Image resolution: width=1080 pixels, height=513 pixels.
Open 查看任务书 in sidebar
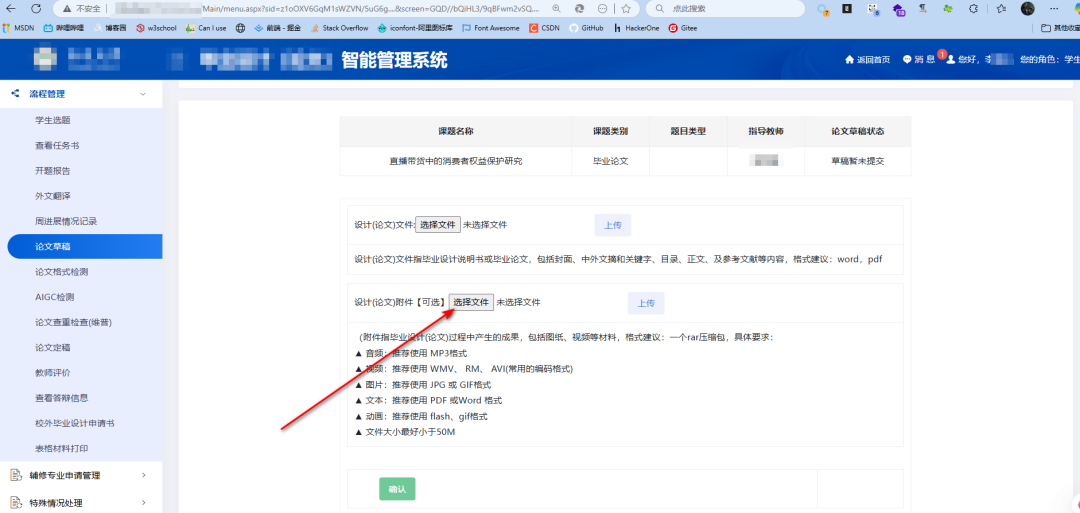click(x=56, y=146)
